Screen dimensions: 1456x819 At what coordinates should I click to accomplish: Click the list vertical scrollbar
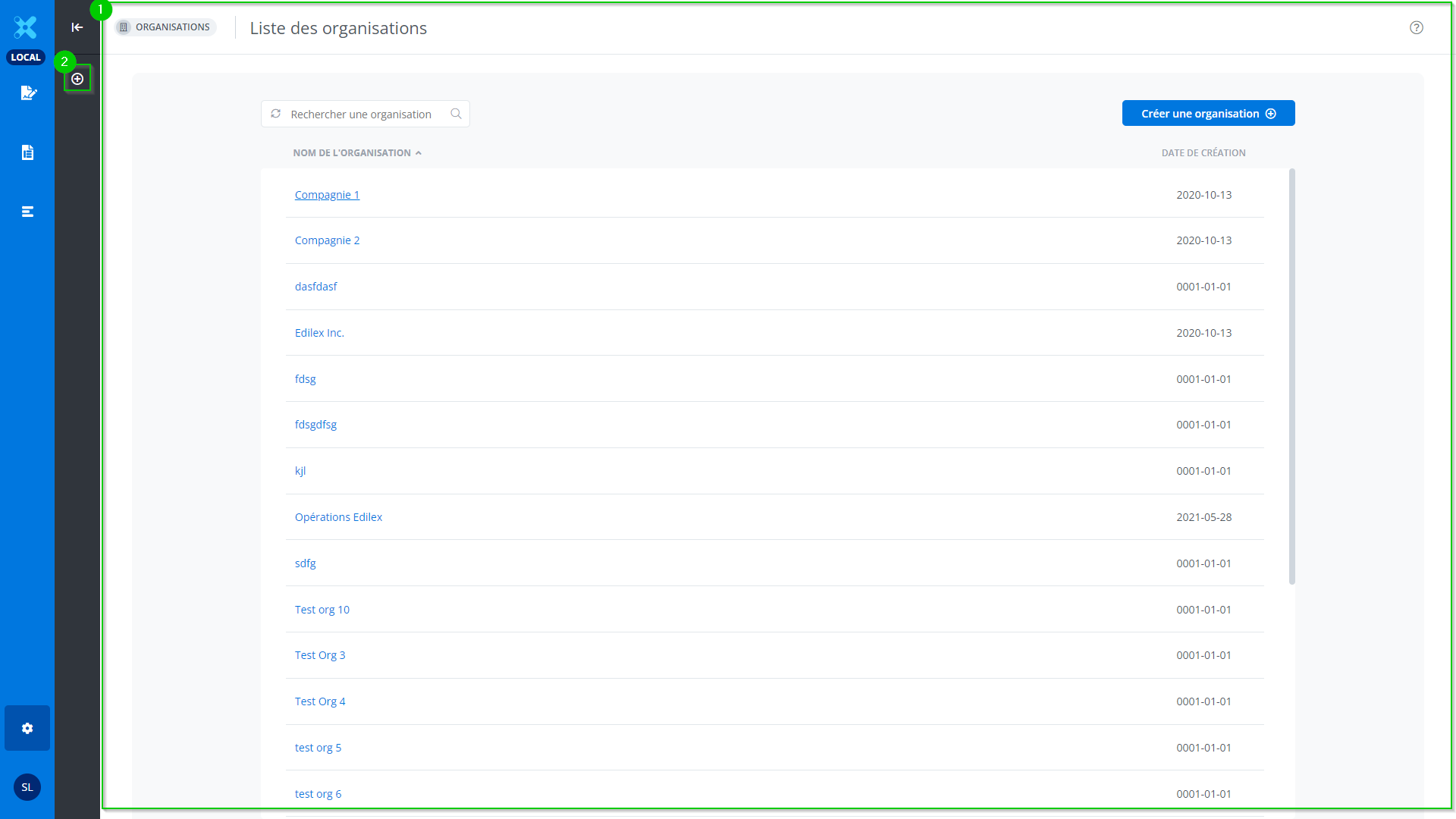[1291, 377]
